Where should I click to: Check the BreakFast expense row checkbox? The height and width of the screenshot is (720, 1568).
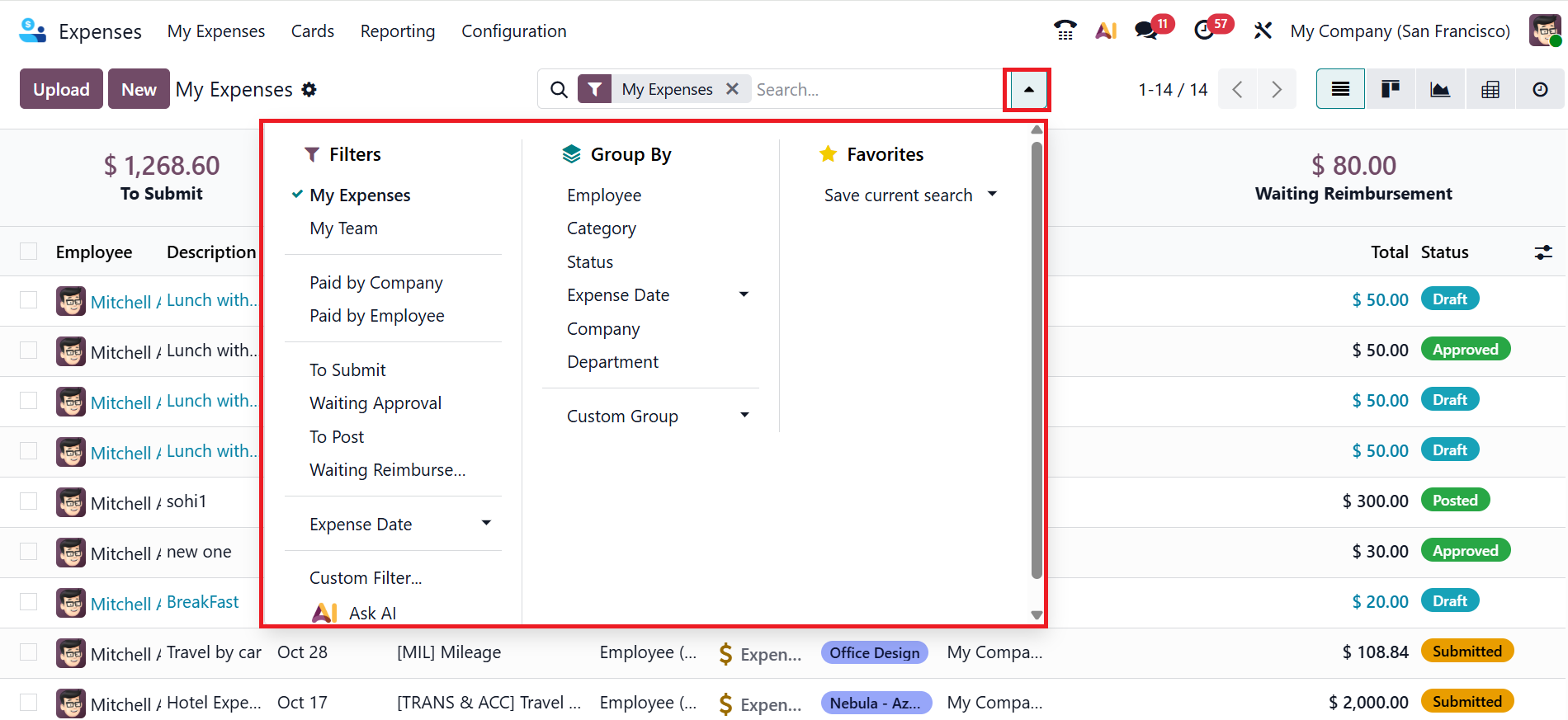click(x=29, y=602)
